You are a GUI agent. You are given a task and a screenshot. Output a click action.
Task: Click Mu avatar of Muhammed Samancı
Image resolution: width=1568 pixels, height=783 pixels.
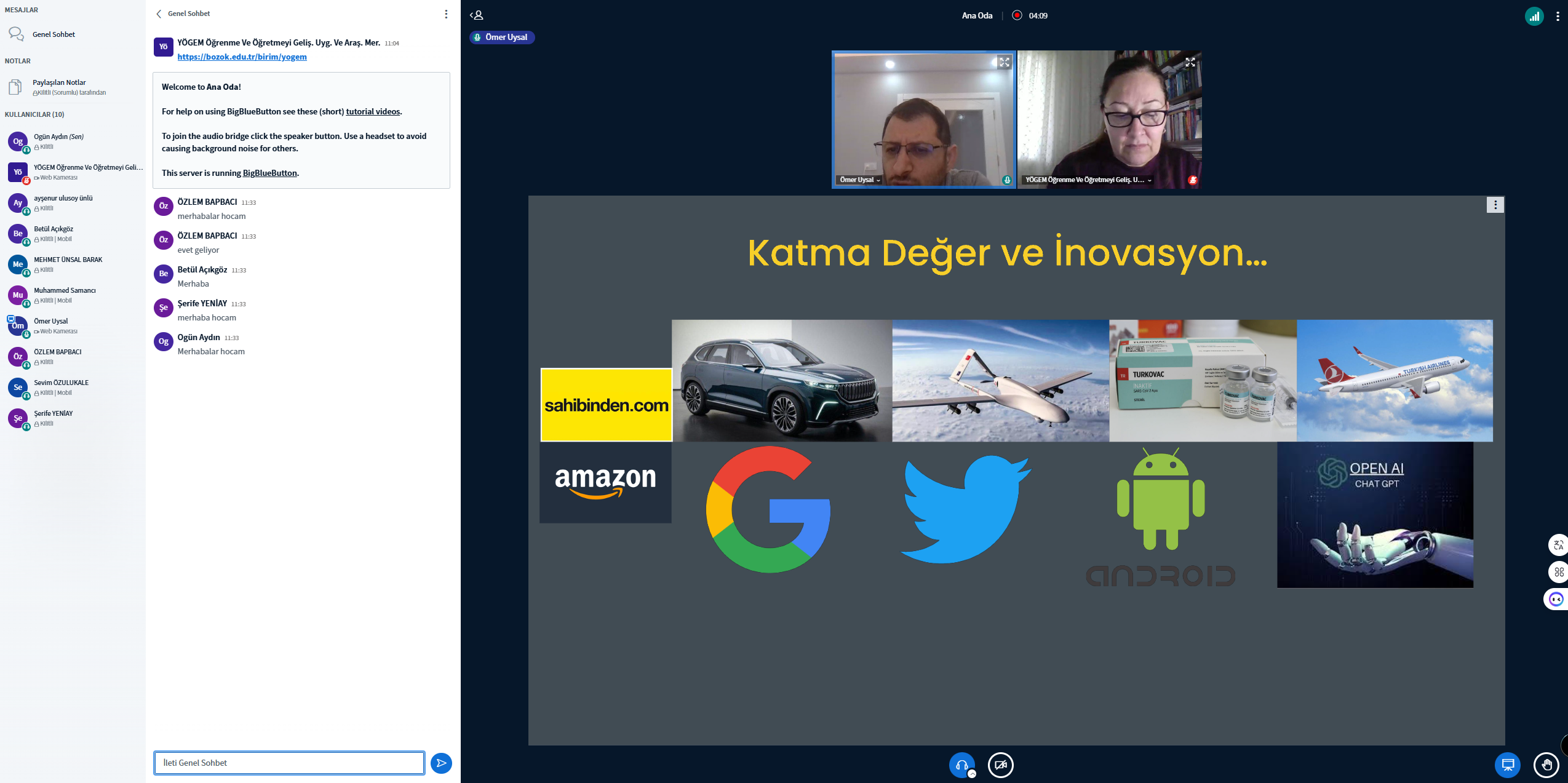click(18, 295)
